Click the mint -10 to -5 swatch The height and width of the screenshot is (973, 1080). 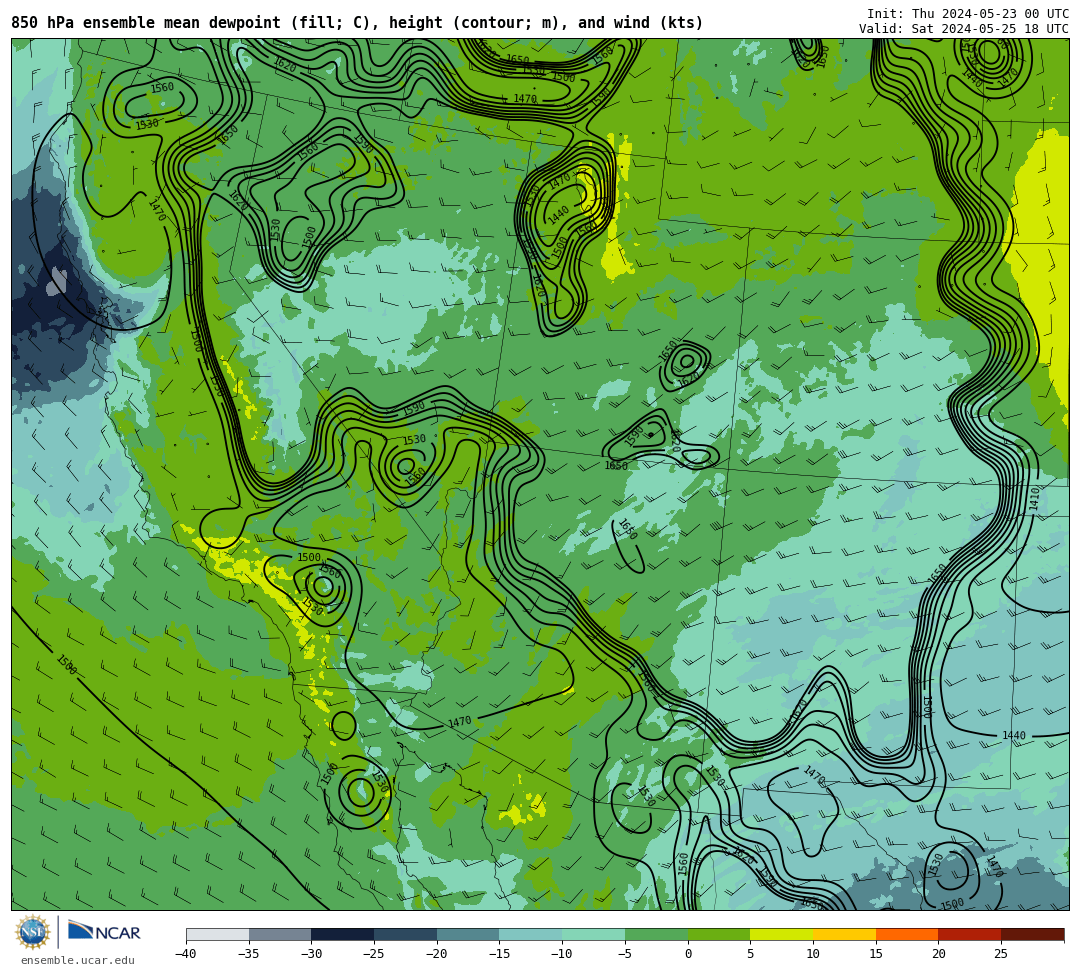pos(594,934)
